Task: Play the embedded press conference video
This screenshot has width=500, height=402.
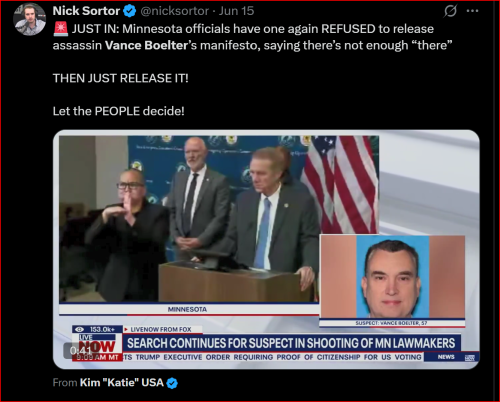Action: [266, 249]
